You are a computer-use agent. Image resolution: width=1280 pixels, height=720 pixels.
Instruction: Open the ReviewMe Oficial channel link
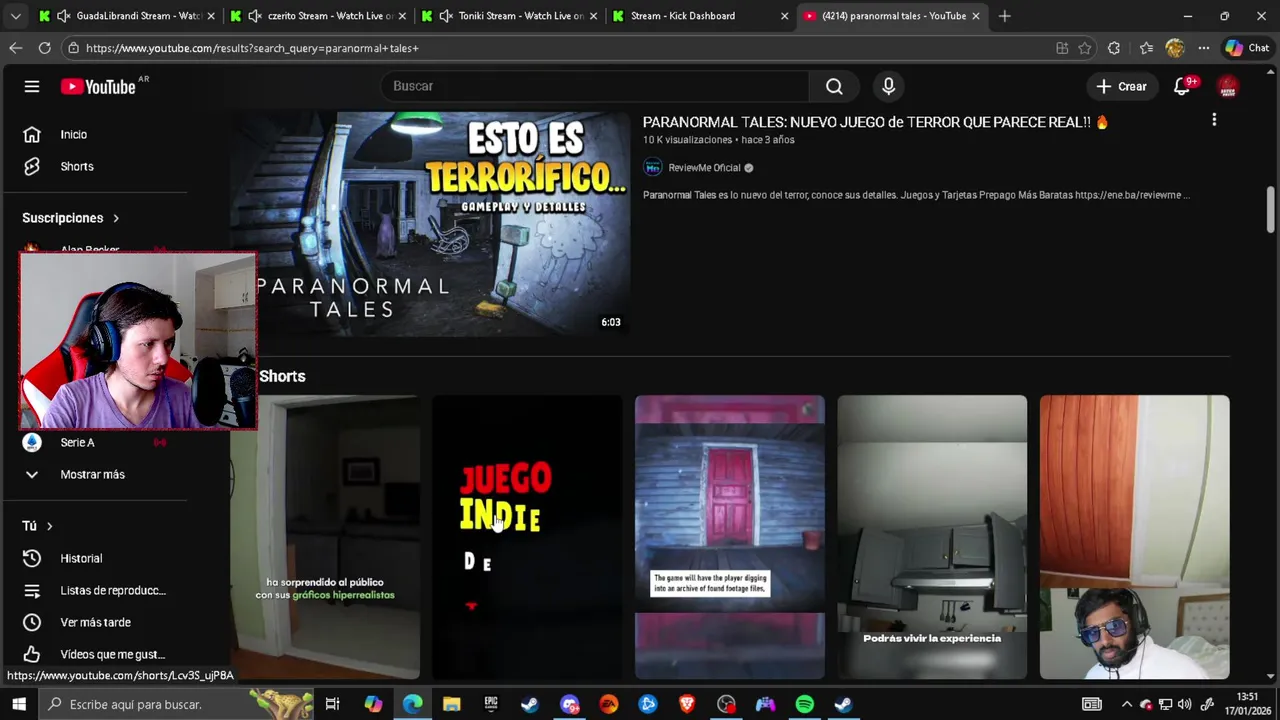(704, 168)
